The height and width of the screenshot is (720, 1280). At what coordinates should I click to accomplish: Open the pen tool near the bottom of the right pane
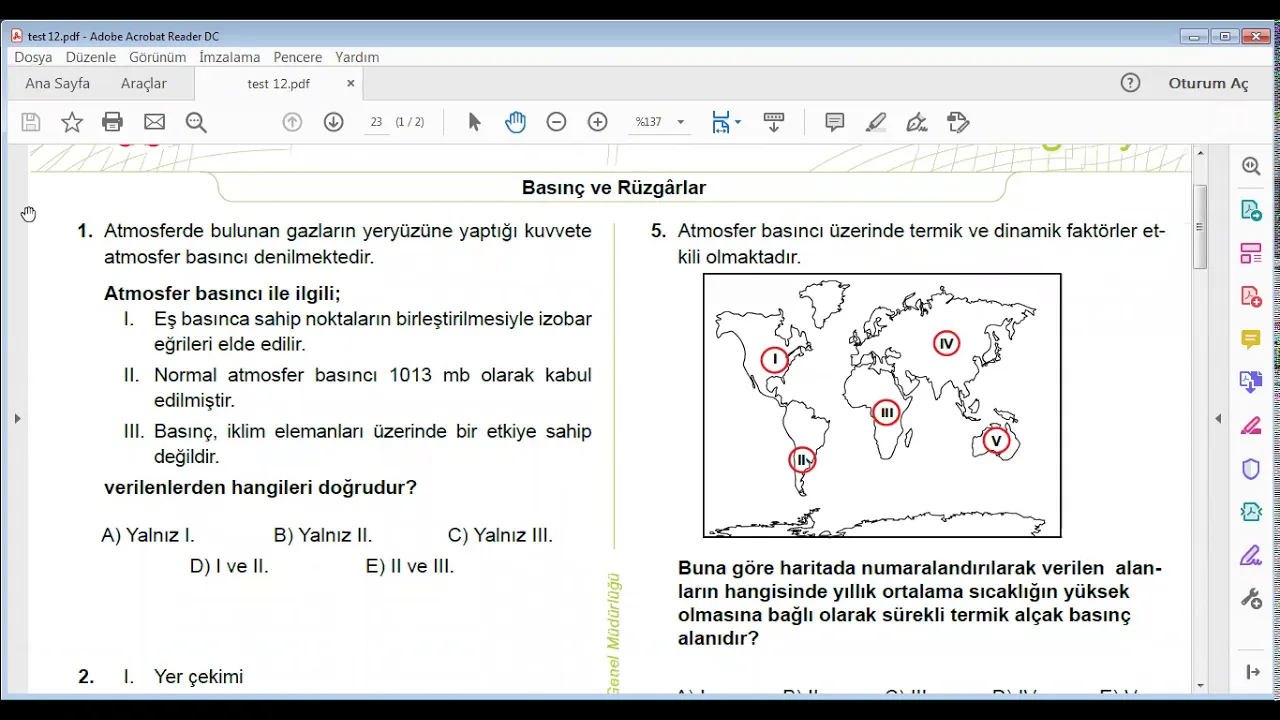[1251, 555]
